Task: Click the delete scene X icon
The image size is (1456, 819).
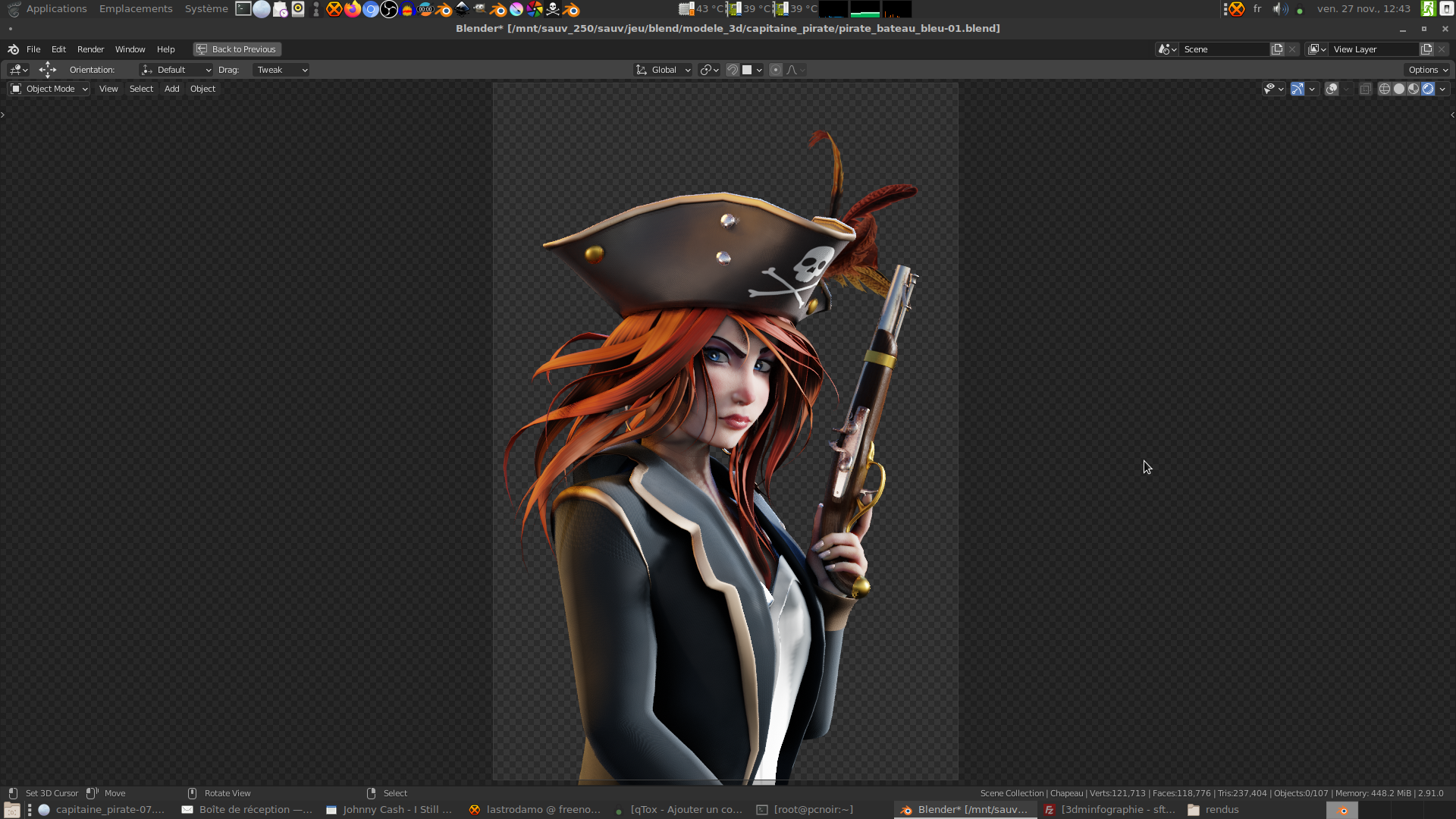Action: [1292, 49]
